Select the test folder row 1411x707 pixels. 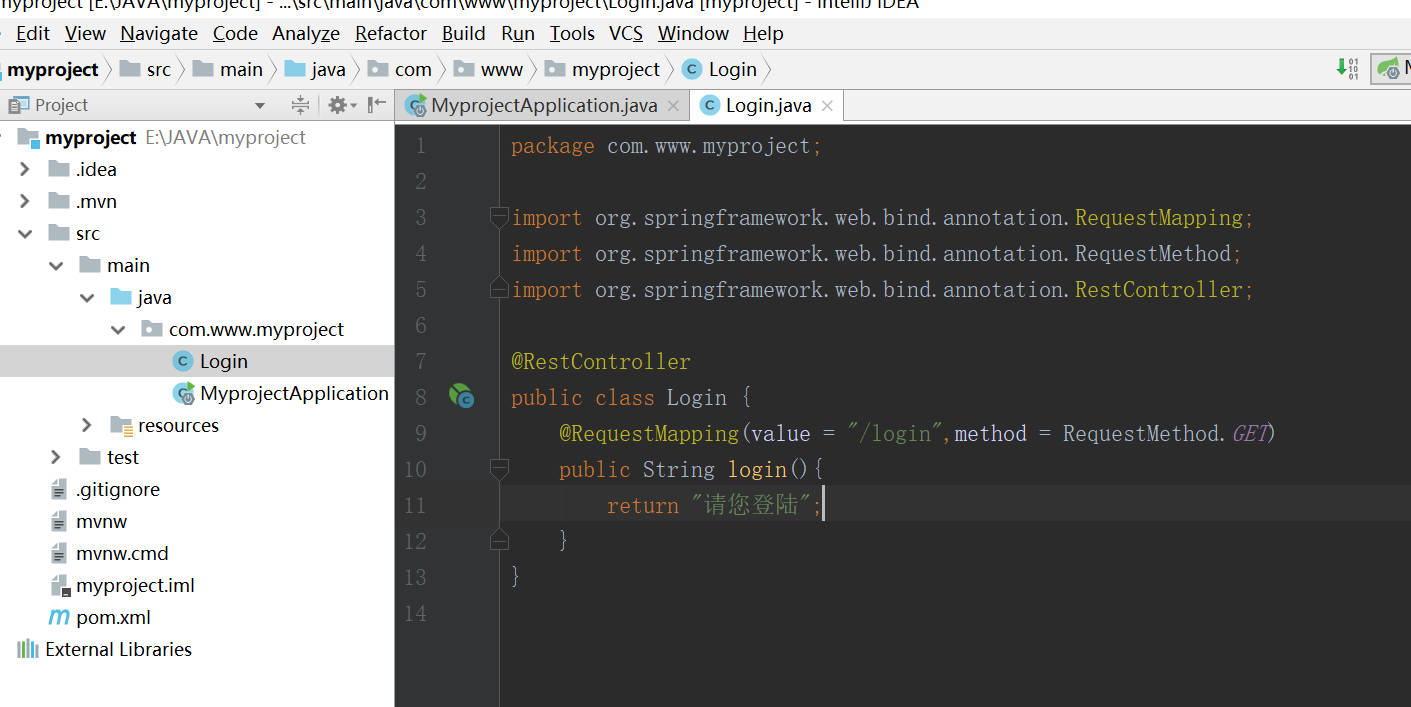pos(197,457)
